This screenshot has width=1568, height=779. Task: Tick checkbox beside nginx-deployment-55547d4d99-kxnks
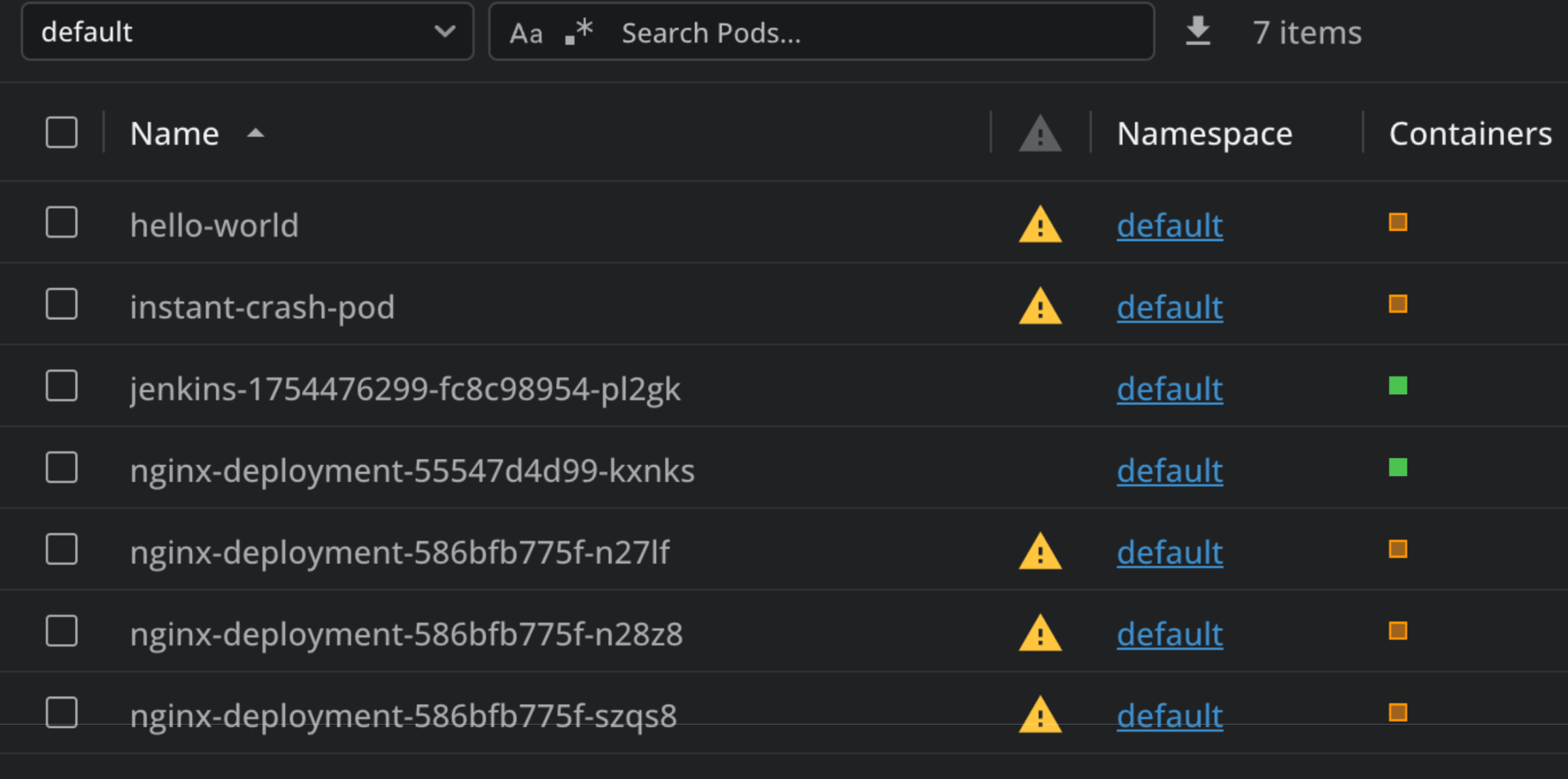pyautogui.click(x=61, y=468)
